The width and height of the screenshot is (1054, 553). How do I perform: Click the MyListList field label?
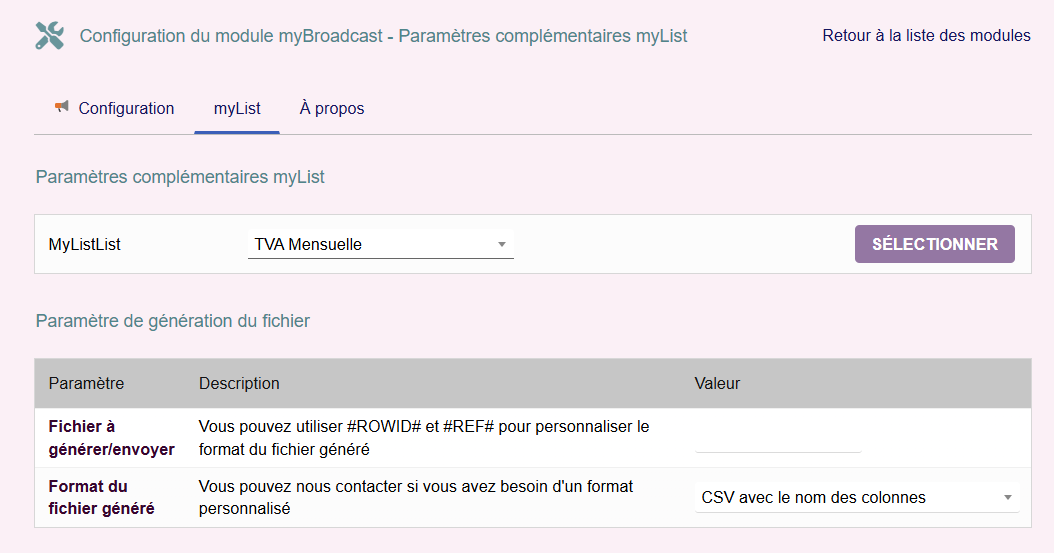[85, 244]
